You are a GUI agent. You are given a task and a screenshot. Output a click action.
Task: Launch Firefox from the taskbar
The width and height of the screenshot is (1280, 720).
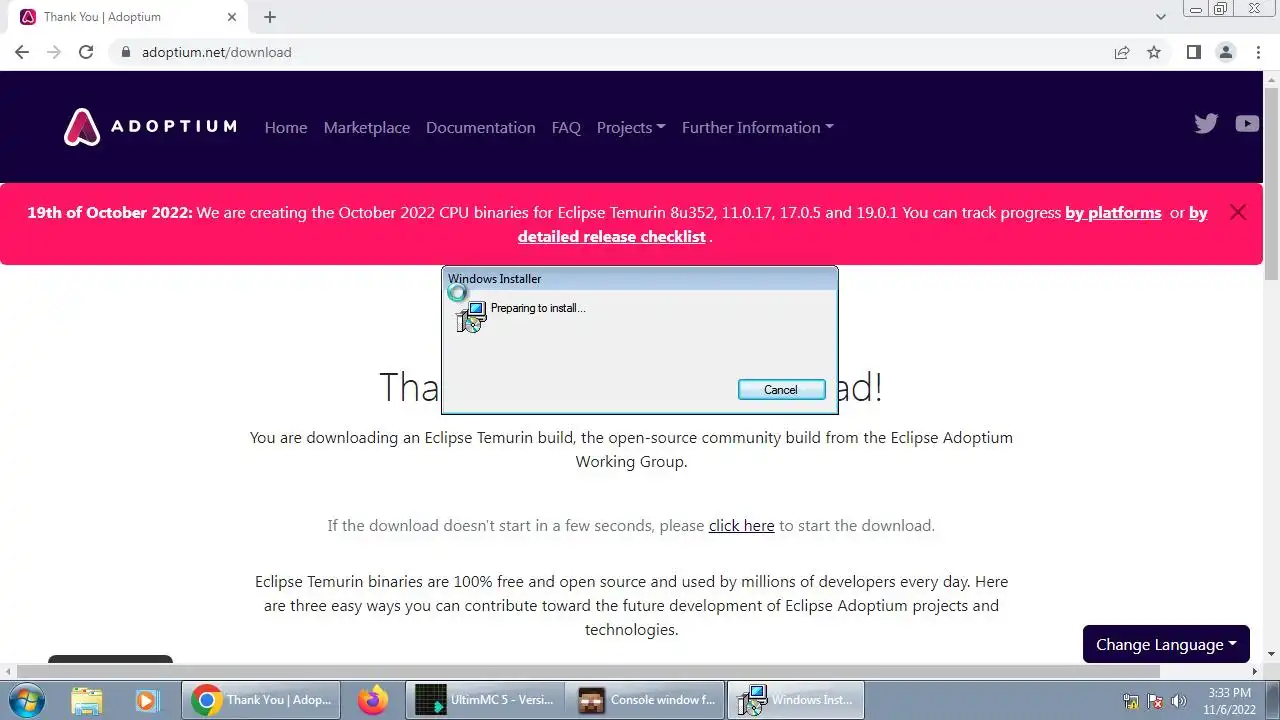pos(373,700)
